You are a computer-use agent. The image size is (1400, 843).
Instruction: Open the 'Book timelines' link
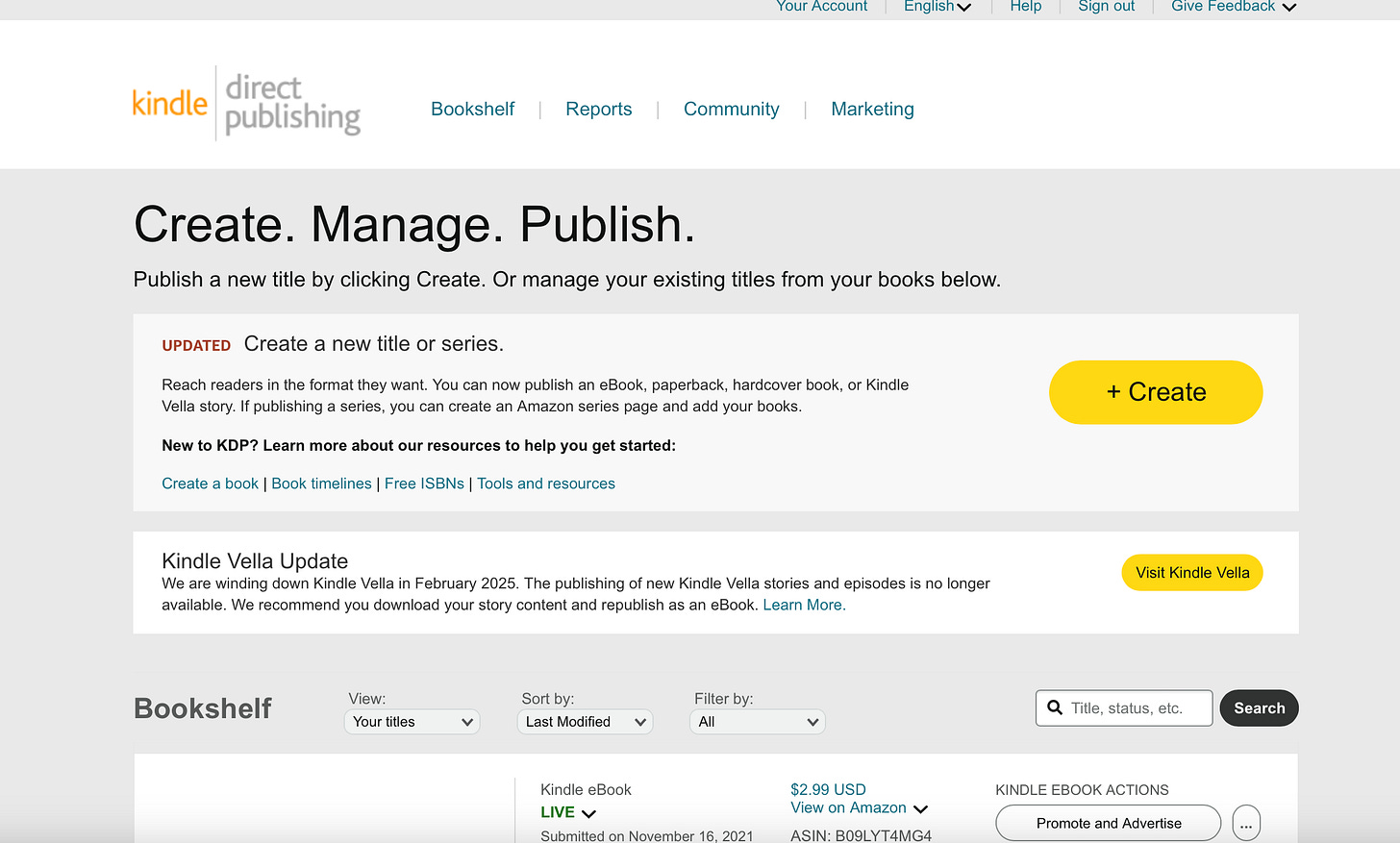(321, 483)
